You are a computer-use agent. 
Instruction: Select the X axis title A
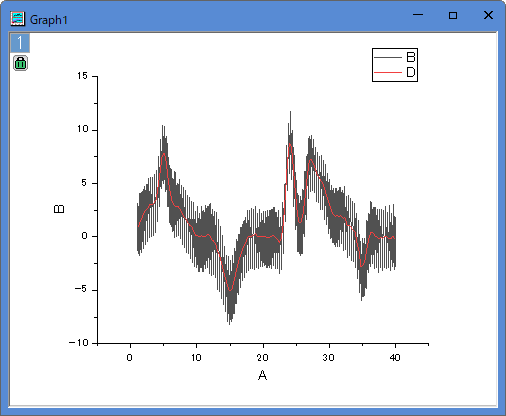point(262,376)
